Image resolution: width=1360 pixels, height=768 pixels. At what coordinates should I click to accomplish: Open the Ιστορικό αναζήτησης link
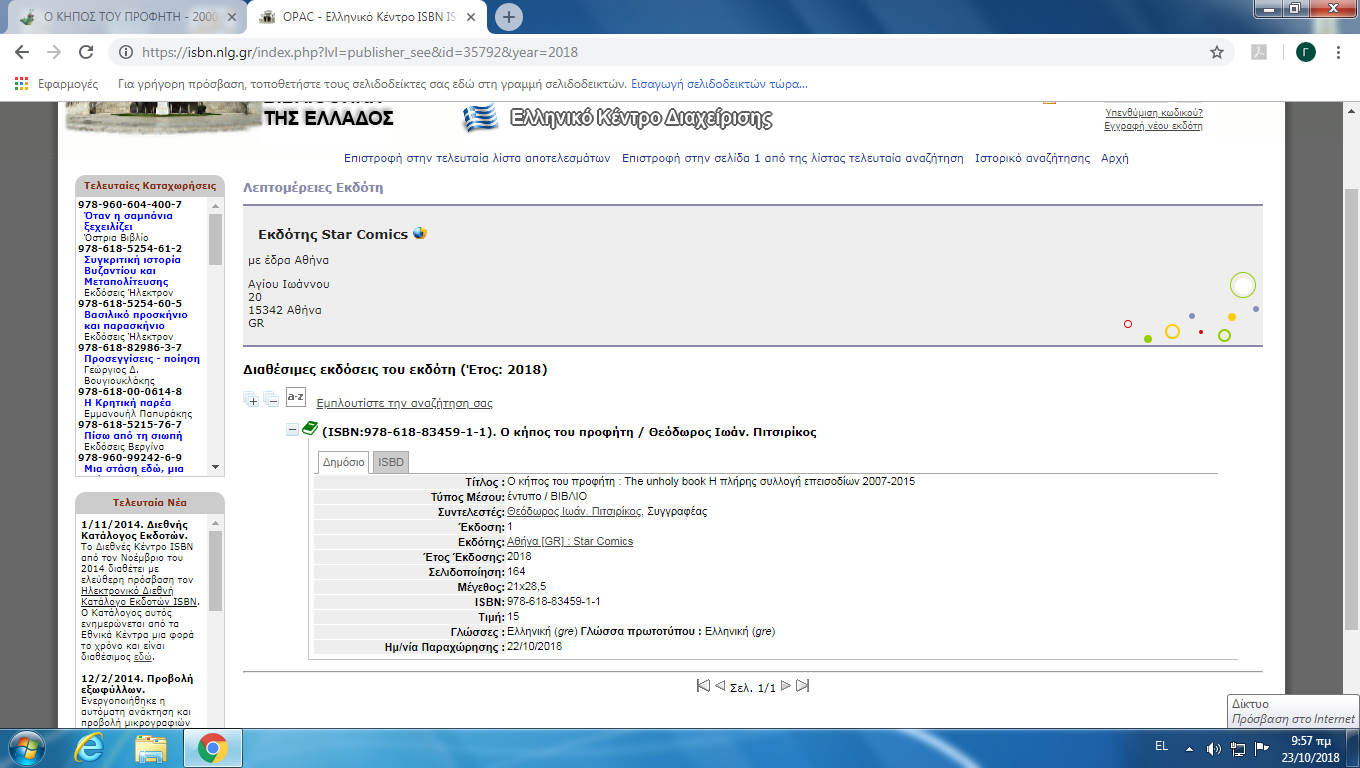pyautogui.click(x=1032, y=158)
